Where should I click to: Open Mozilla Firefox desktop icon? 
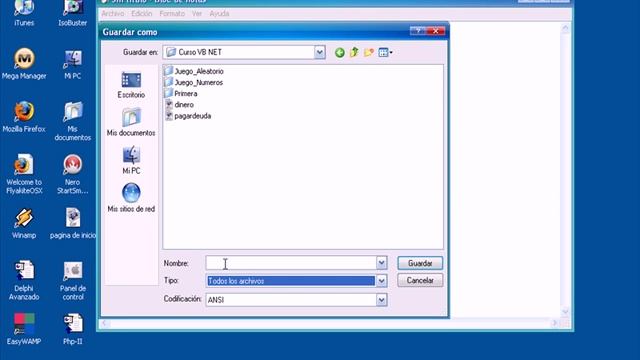[24, 117]
